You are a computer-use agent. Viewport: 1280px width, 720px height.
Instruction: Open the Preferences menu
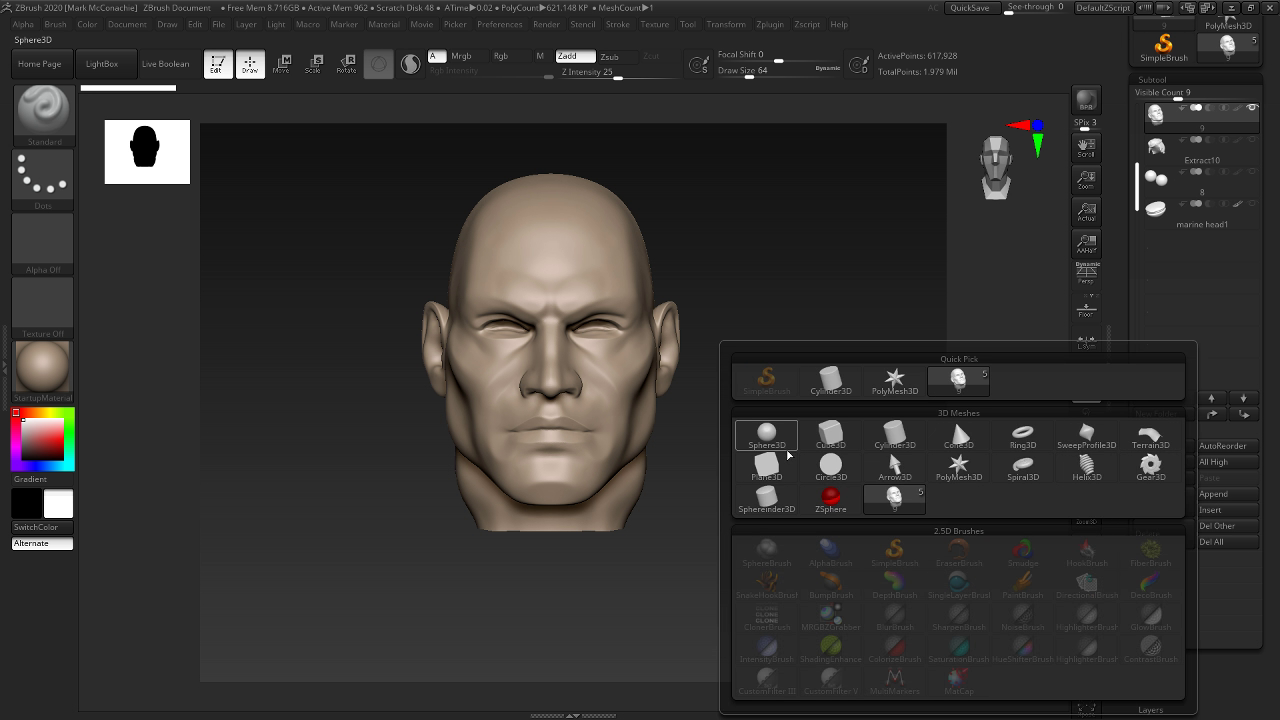pyautogui.click(x=500, y=24)
